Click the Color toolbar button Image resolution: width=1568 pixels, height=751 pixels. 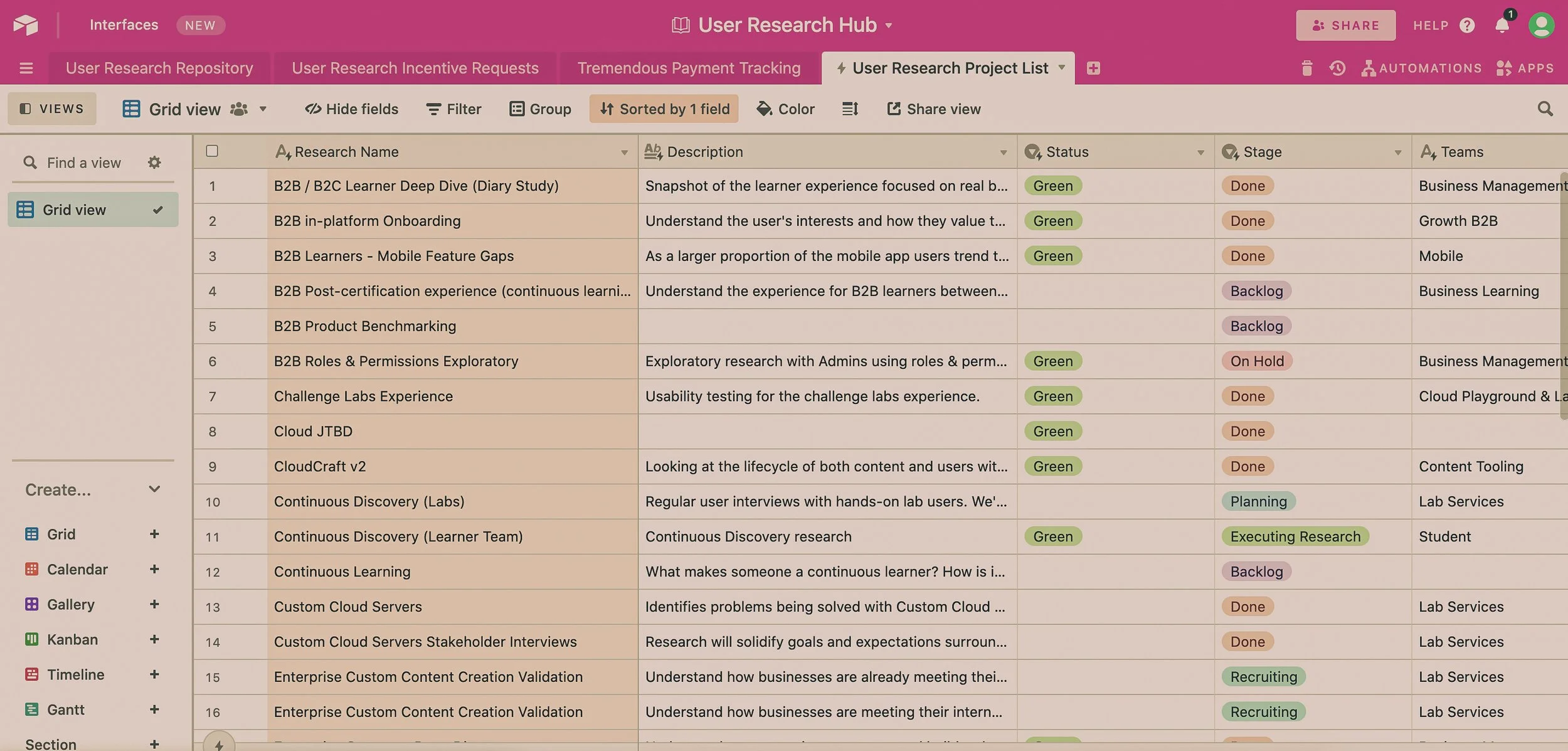785,109
